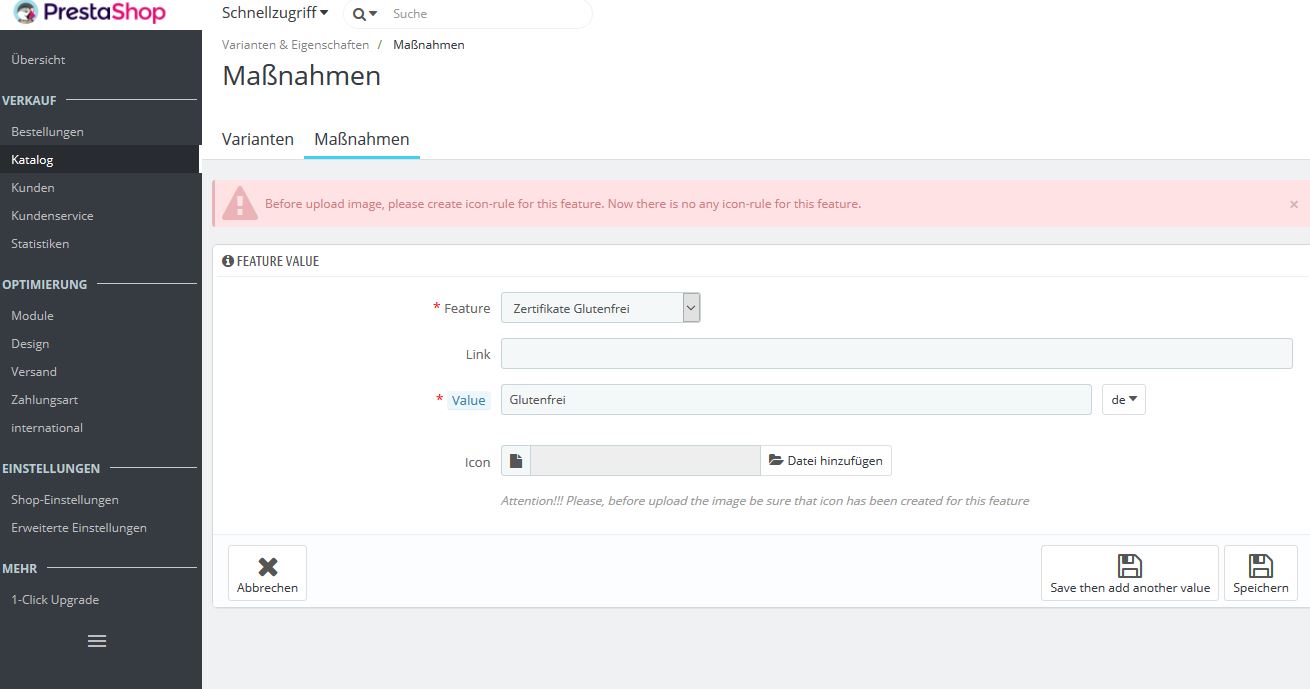Dismiss the pink alert message

pyautogui.click(x=1293, y=204)
